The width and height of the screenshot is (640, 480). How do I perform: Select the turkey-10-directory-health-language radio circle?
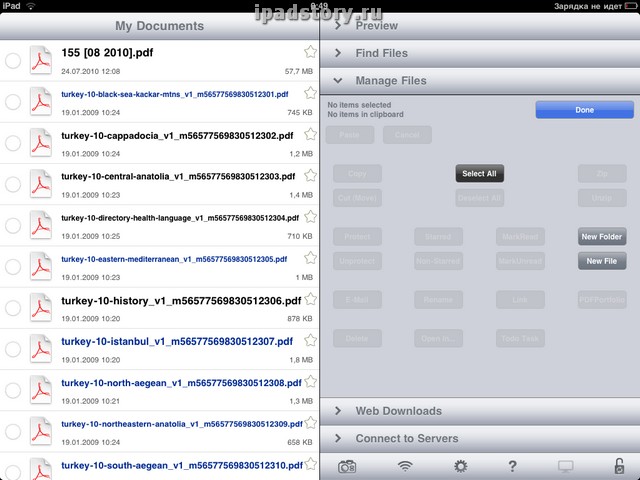[x=13, y=226]
